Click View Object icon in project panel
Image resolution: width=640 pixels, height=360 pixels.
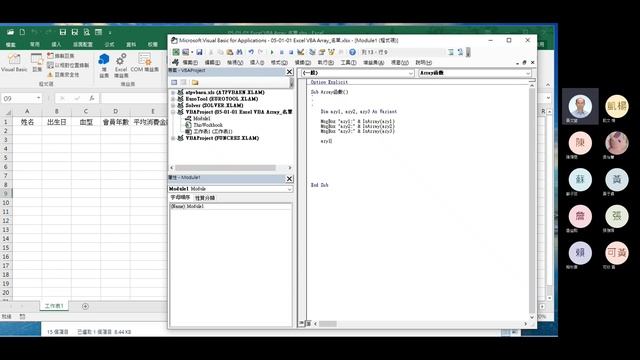point(184,82)
